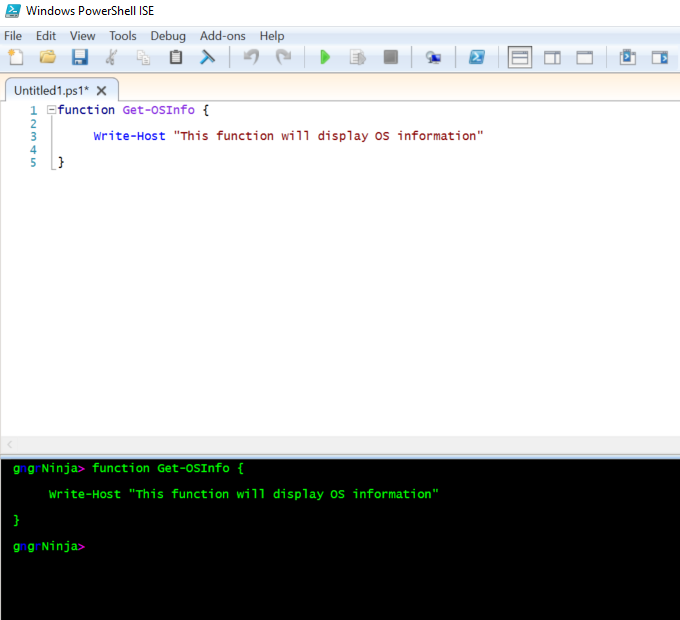This screenshot has height=620, width=680.
Task: Open the Debug menu
Action: (168, 36)
